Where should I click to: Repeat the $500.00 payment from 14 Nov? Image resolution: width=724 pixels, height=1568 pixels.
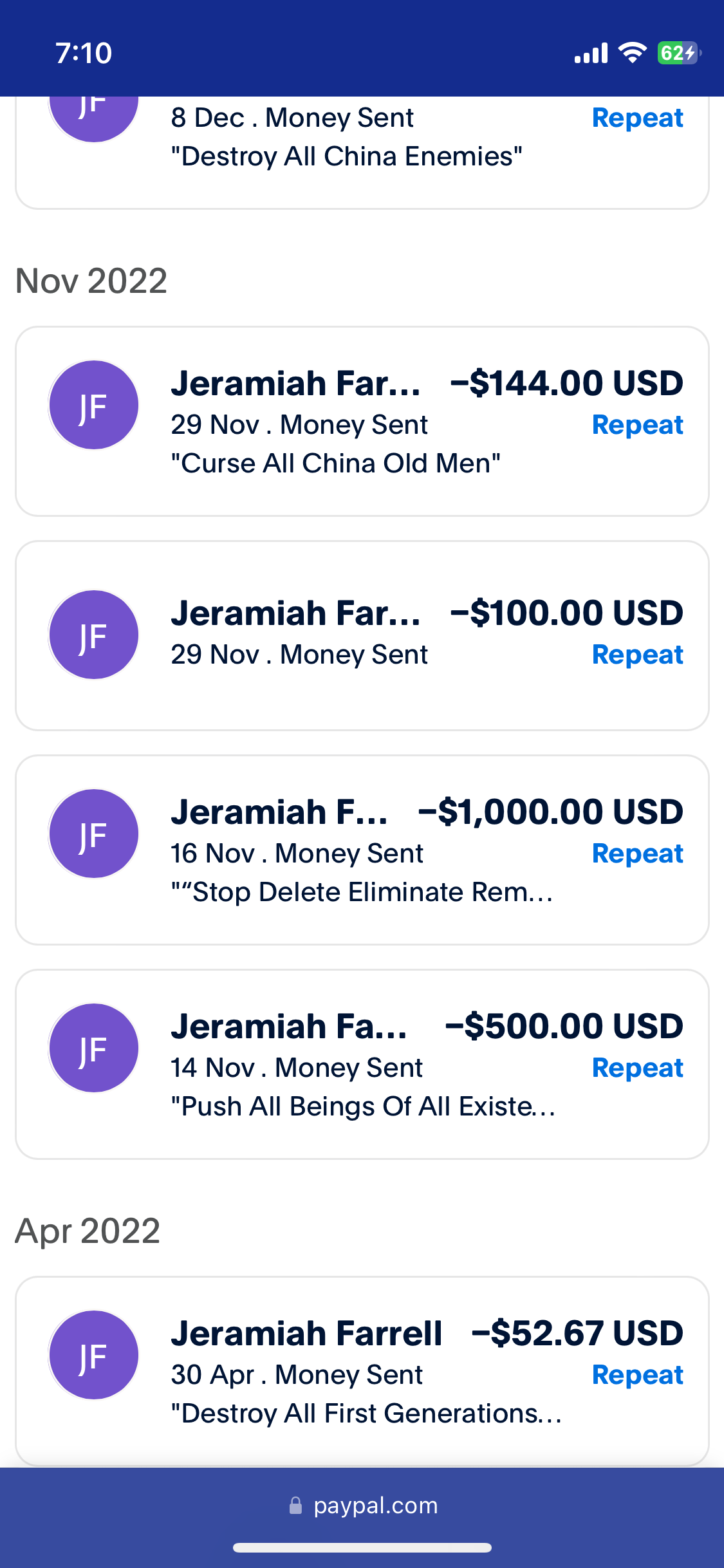(x=637, y=1068)
